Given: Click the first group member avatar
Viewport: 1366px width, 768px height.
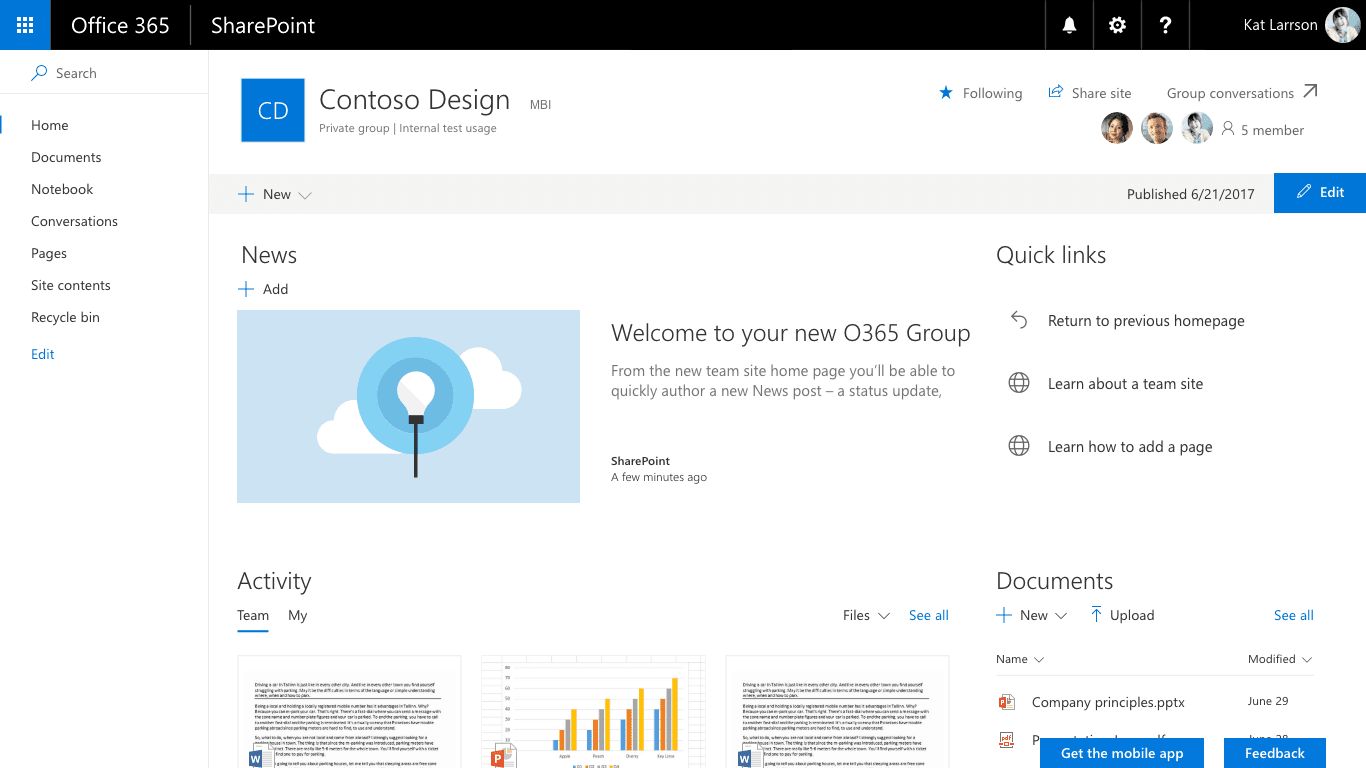Looking at the screenshot, I should coord(1117,128).
